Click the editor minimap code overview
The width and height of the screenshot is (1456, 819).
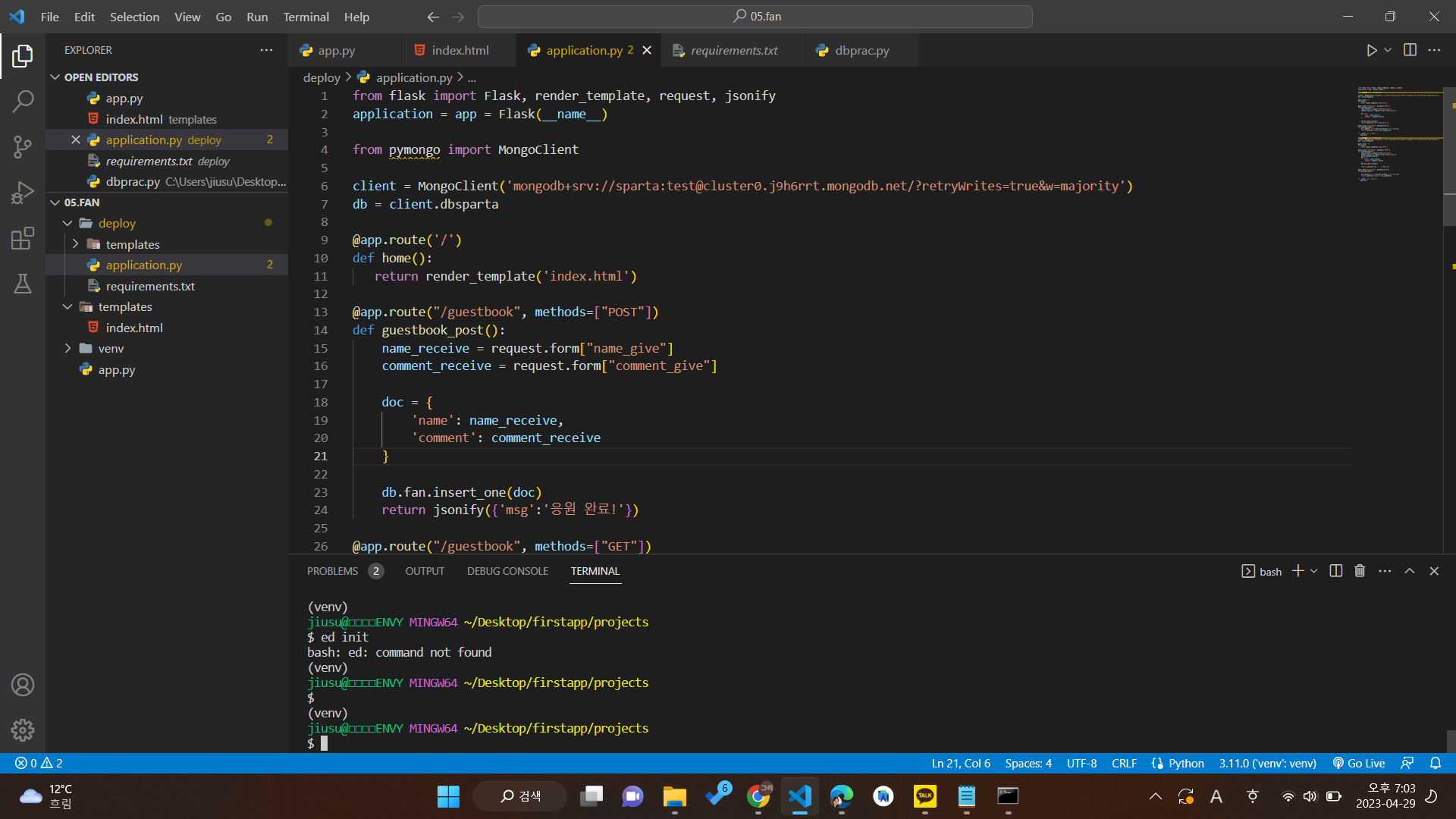[x=1399, y=133]
